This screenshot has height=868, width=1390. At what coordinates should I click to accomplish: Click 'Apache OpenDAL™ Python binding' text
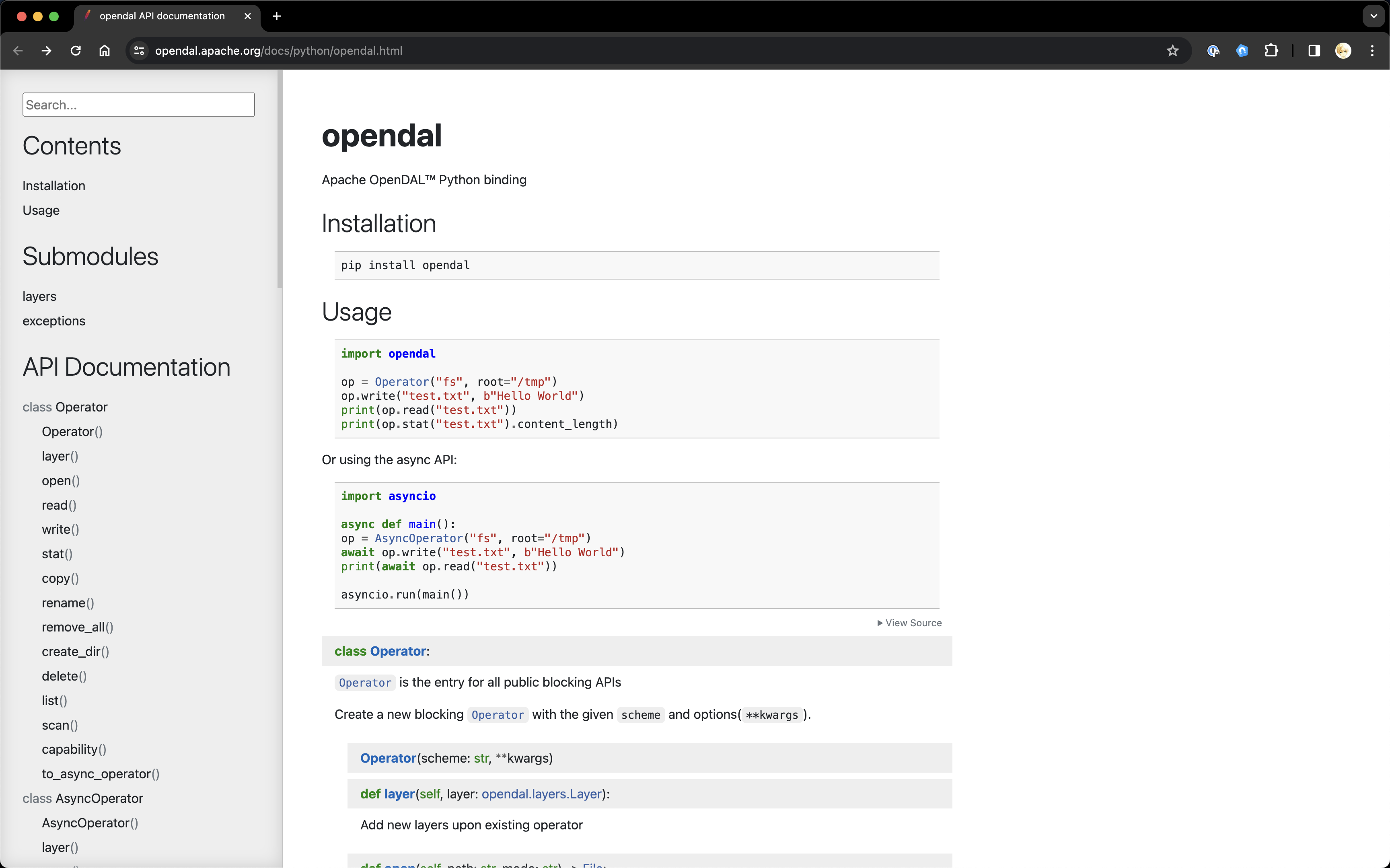click(x=424, y=180)
